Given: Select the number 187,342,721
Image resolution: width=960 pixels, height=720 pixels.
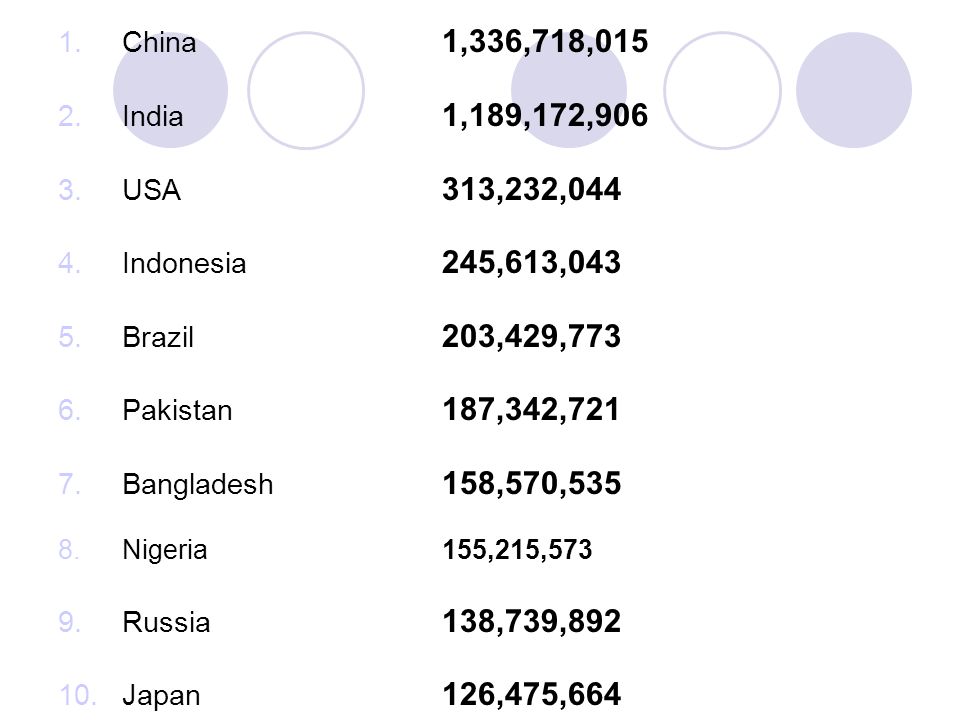Looking at the screenshot, I should tap(531, 410).
